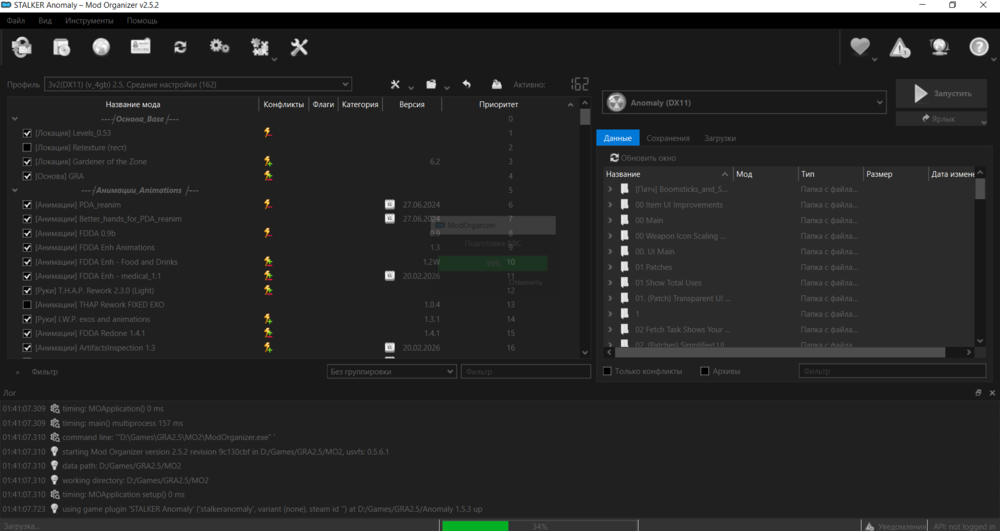The image size is (1000, 531).
Task: Open the Anomaly (DX11) executable dropdown
Action: (x=744, y=103)
